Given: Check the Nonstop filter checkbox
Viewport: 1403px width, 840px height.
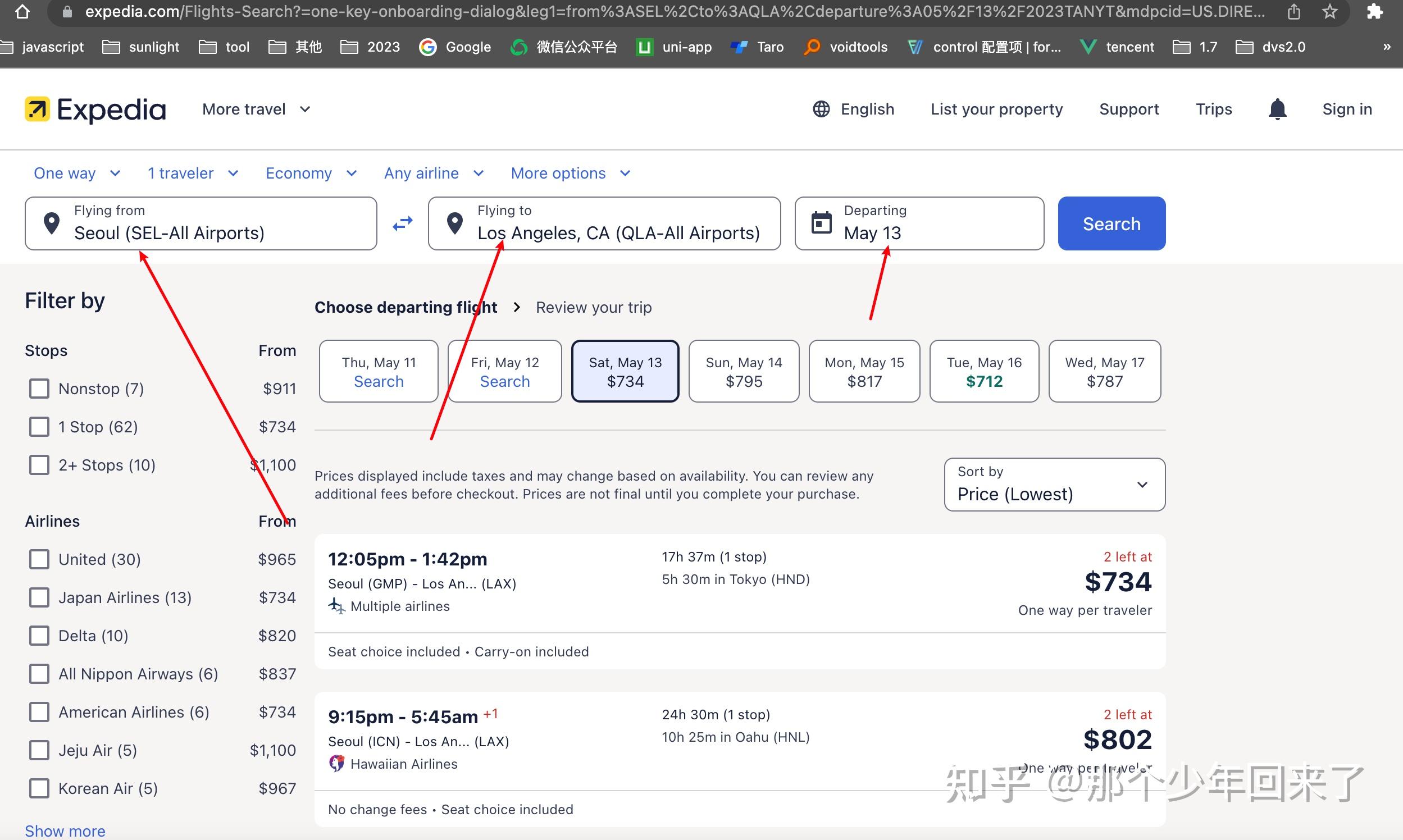Looking at the screenshot, I should (x=39, y=389).
